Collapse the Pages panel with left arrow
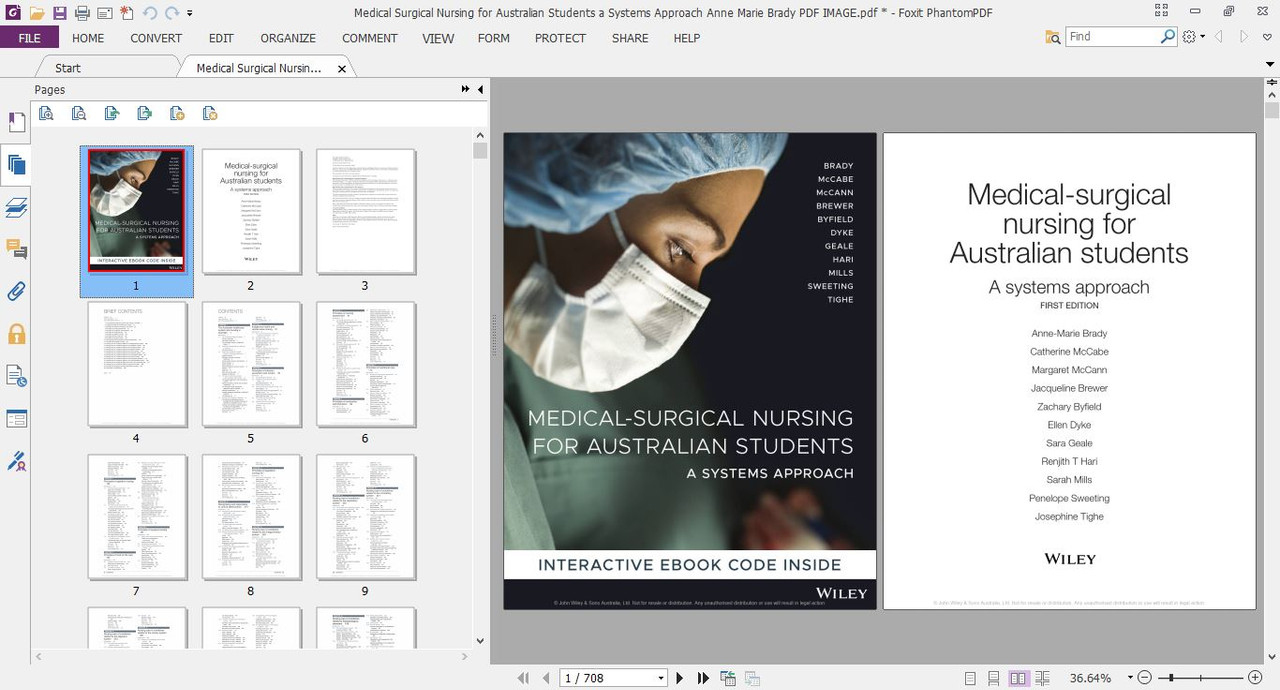The height and width of the screenshot is (690, 1280). tap(480, 89)
